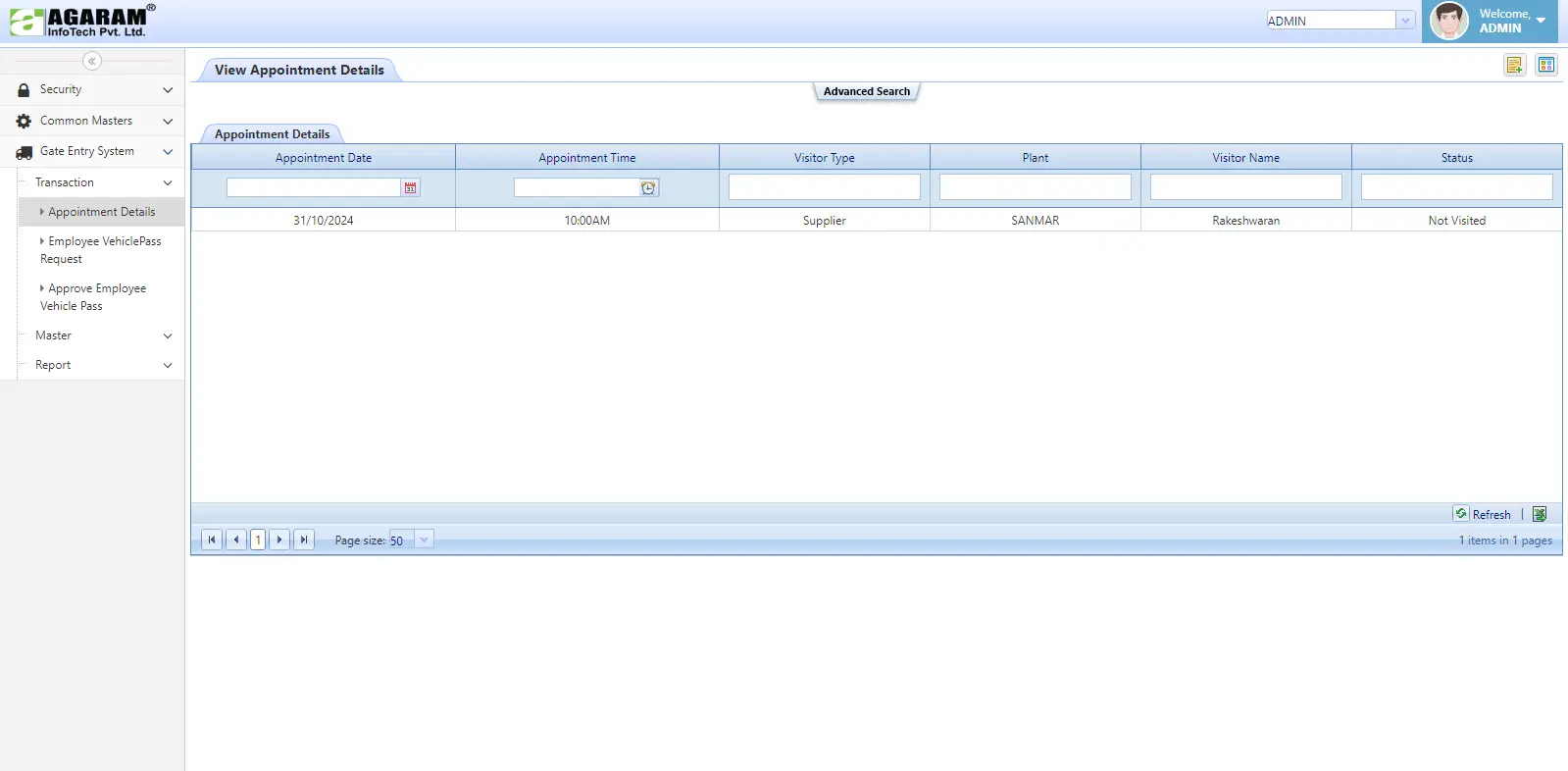Select the 10:00AM time cell

587,221
